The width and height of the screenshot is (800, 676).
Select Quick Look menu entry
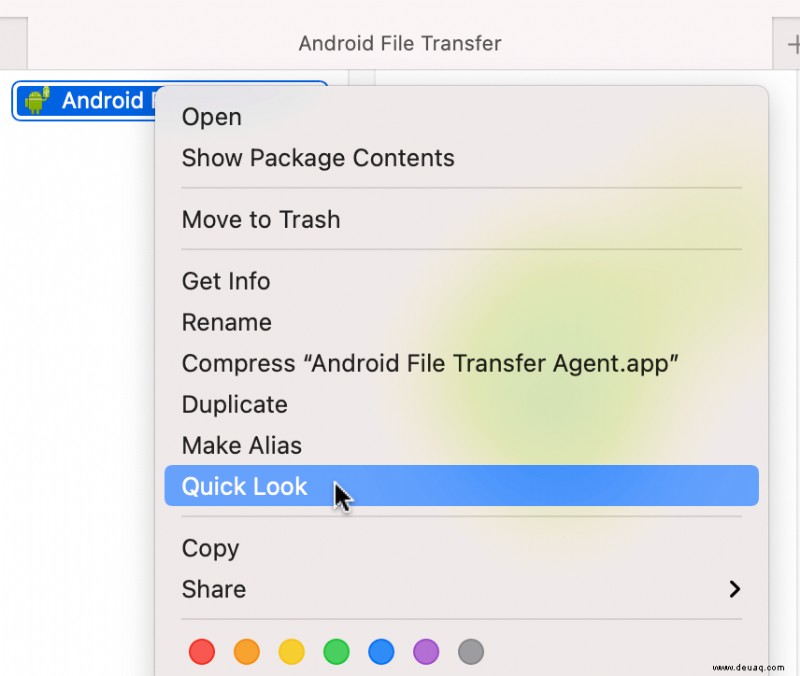[461, 486]
